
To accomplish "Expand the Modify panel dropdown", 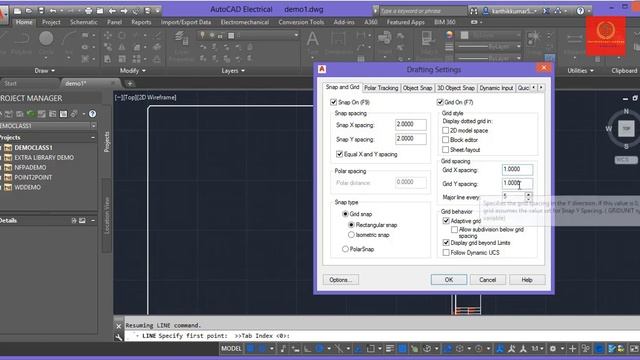I will (x=133, y=71).
